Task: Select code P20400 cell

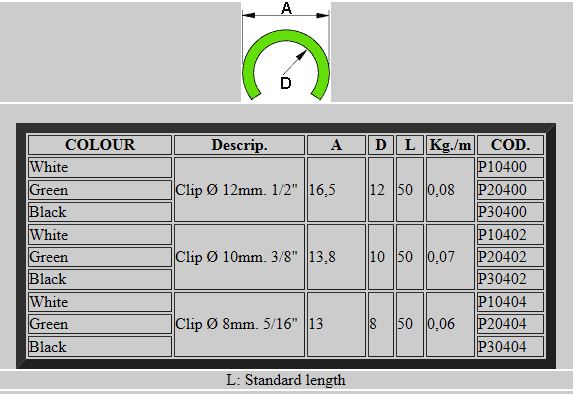Action: [x=510, y=190]
